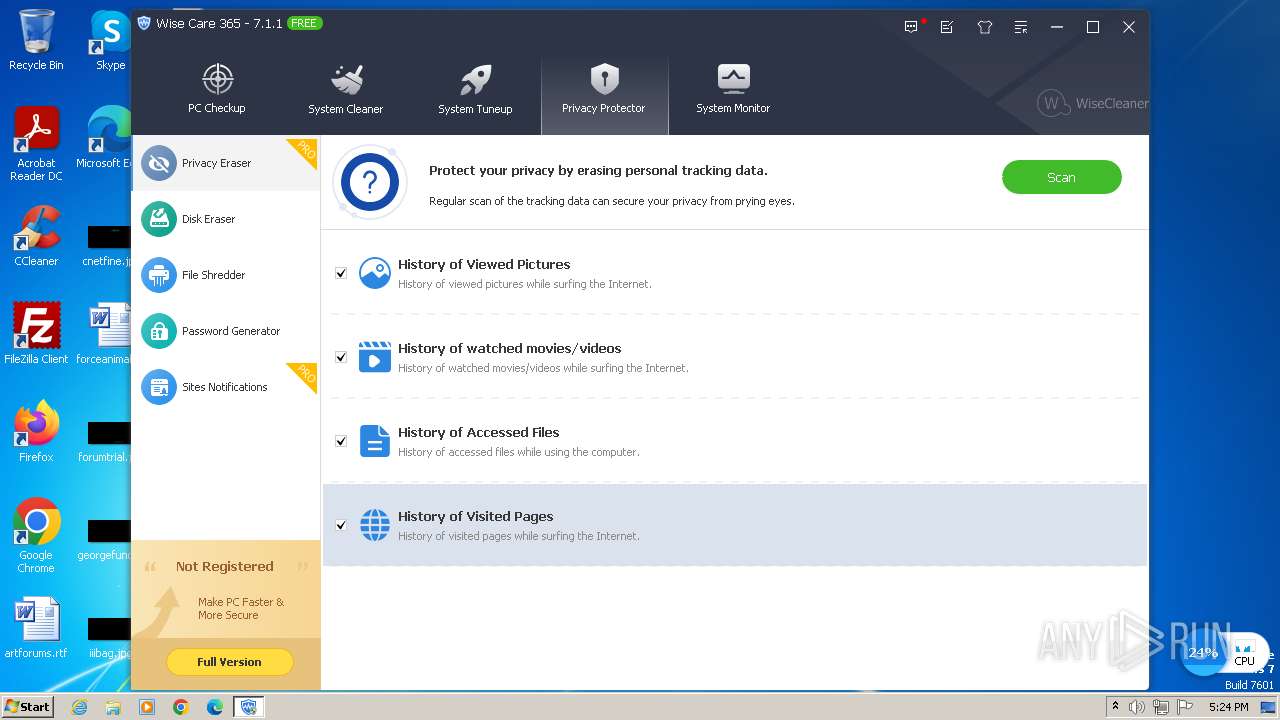This screenshot has width=1280, height=720.
Task: Open Internet Explorer from taskbar
Action: (79, 707)
